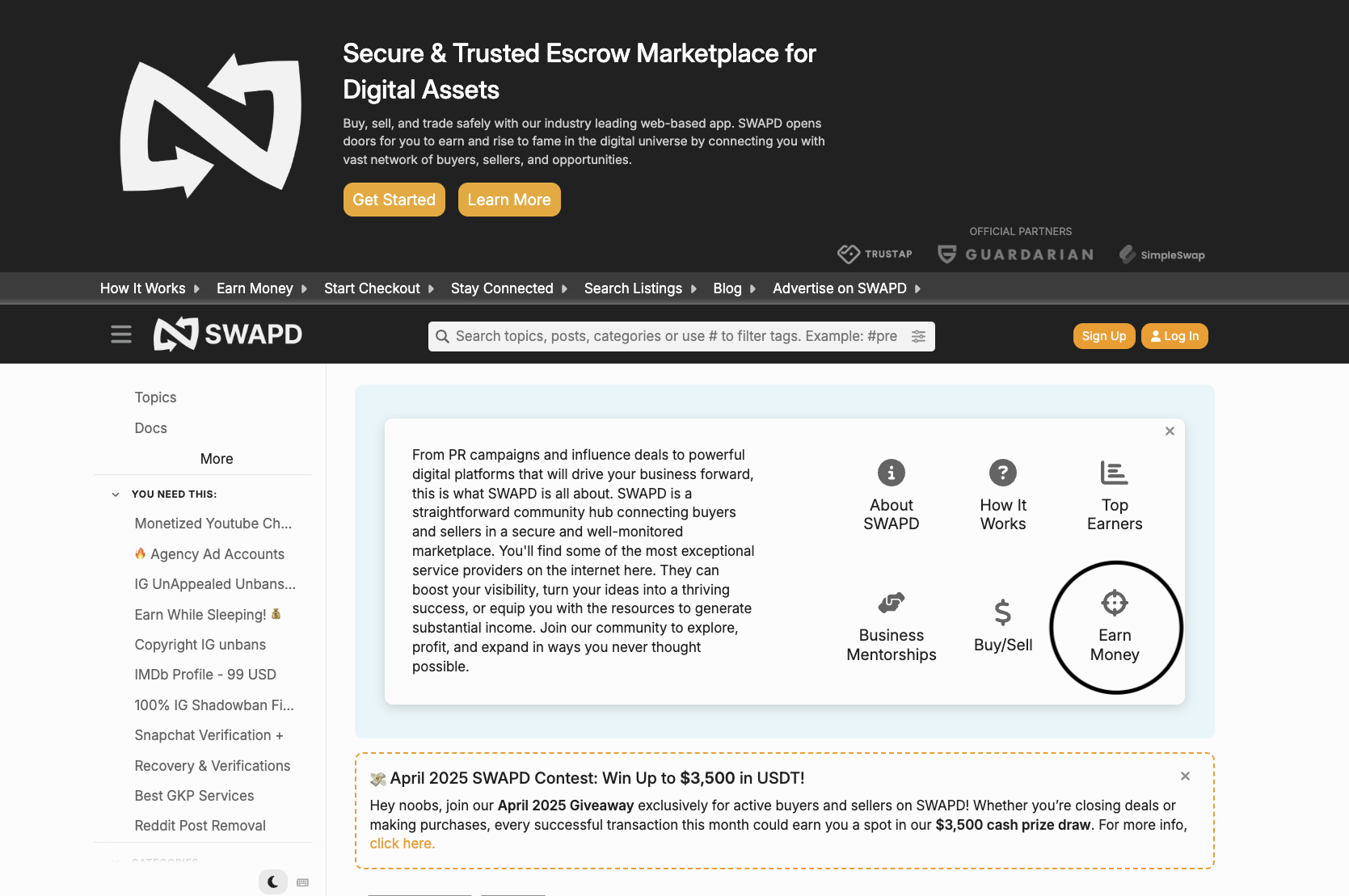The height and width of the screenshot is (896, 1349).
Task: Open Earn While Sleeping! link
Action: (x=208, y=615)
